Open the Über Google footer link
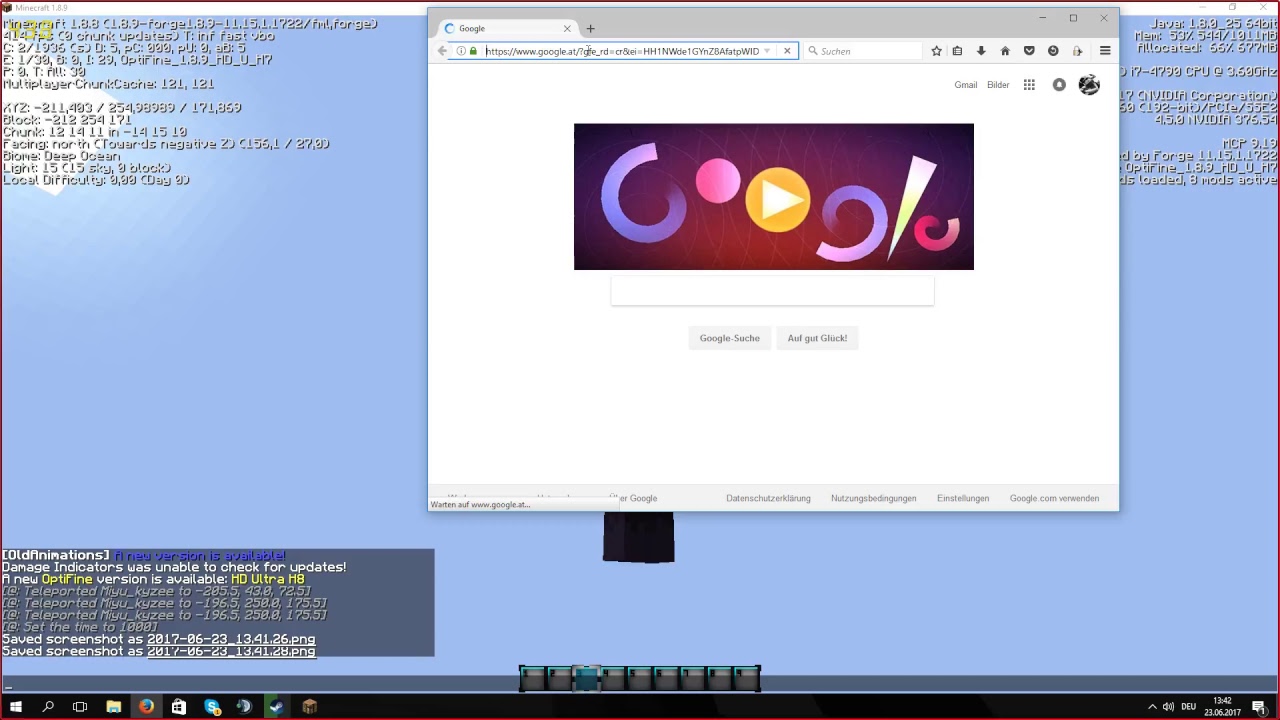Image resolution: width=1280 pixels, height=720 pixels. (633, 498)
